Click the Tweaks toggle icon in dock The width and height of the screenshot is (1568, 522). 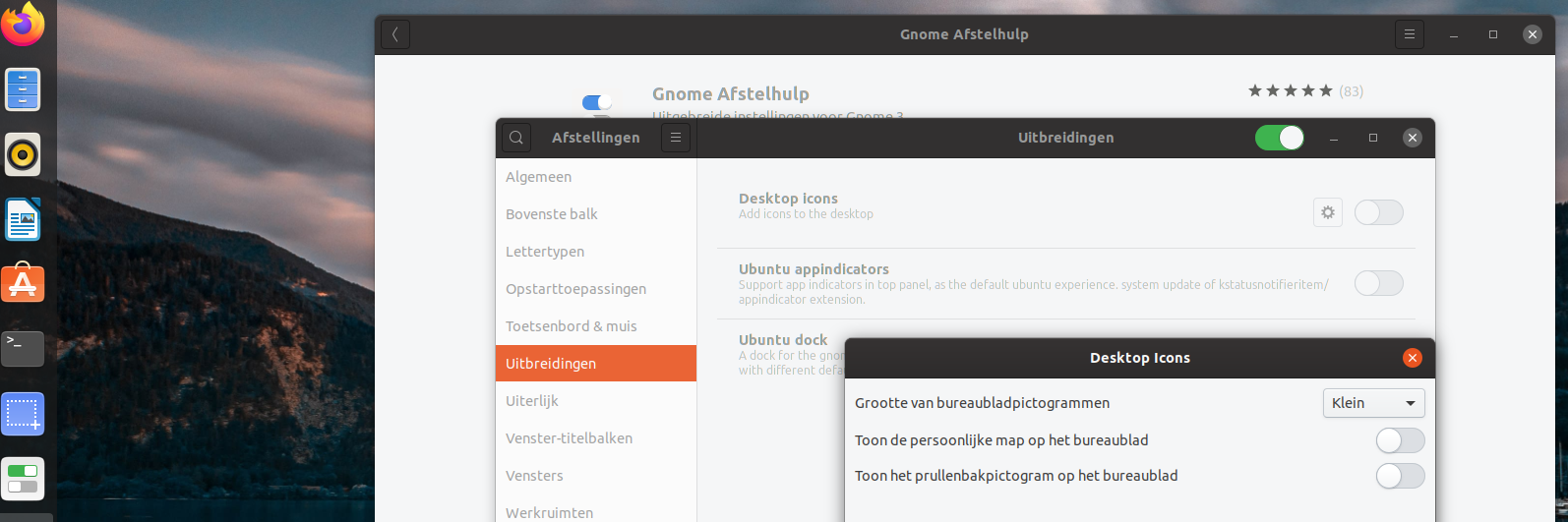coord(23,479)
